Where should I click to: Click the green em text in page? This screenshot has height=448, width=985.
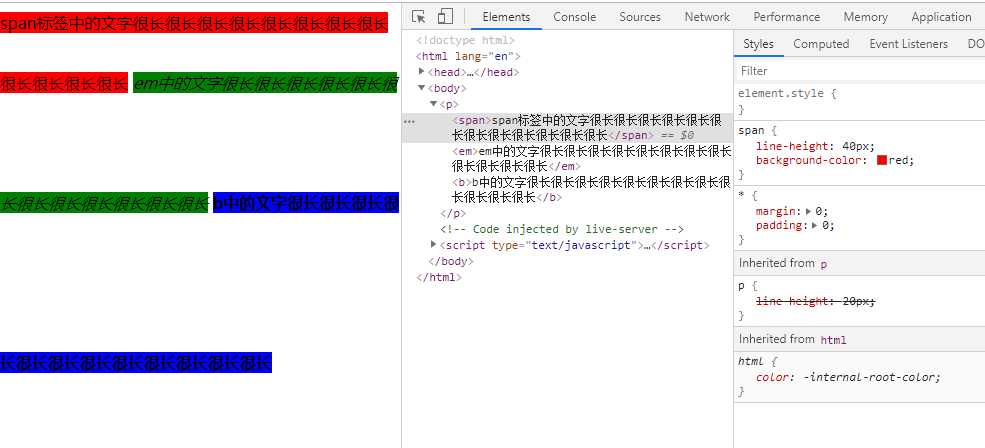[265, 83]
